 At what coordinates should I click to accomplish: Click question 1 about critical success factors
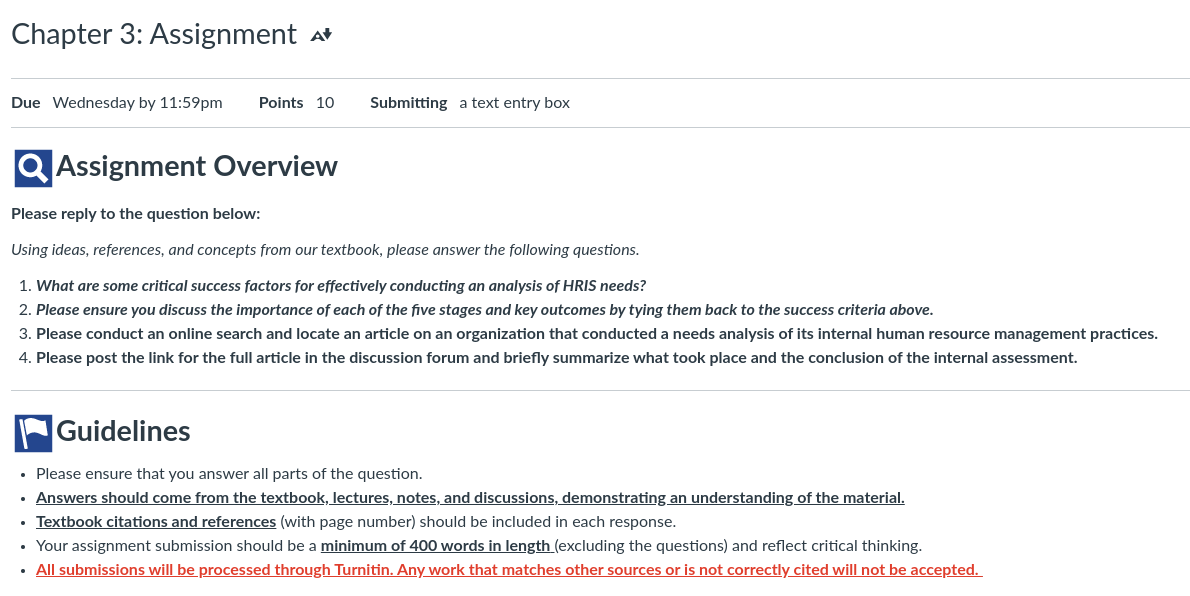pyautogui.click(x=341, y=285)
